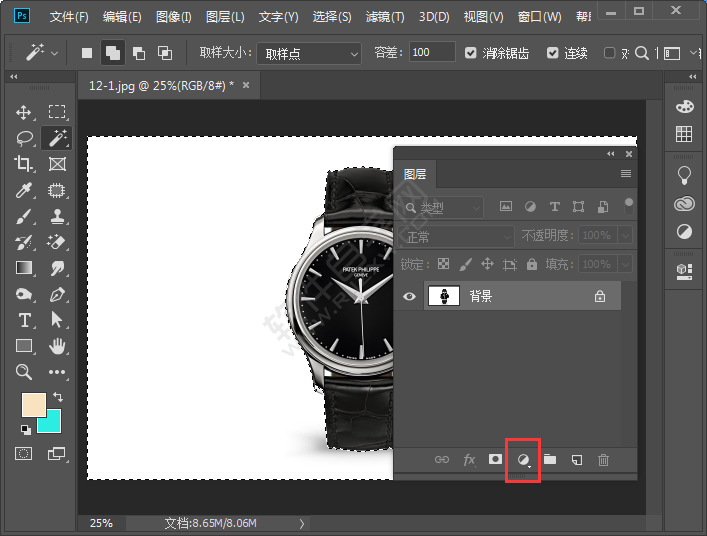Image resolution: width=707 pixels, height=536 pixels.
Task: Select the Zoom tool
Action: pyautogui.click(x=24, y=372)
